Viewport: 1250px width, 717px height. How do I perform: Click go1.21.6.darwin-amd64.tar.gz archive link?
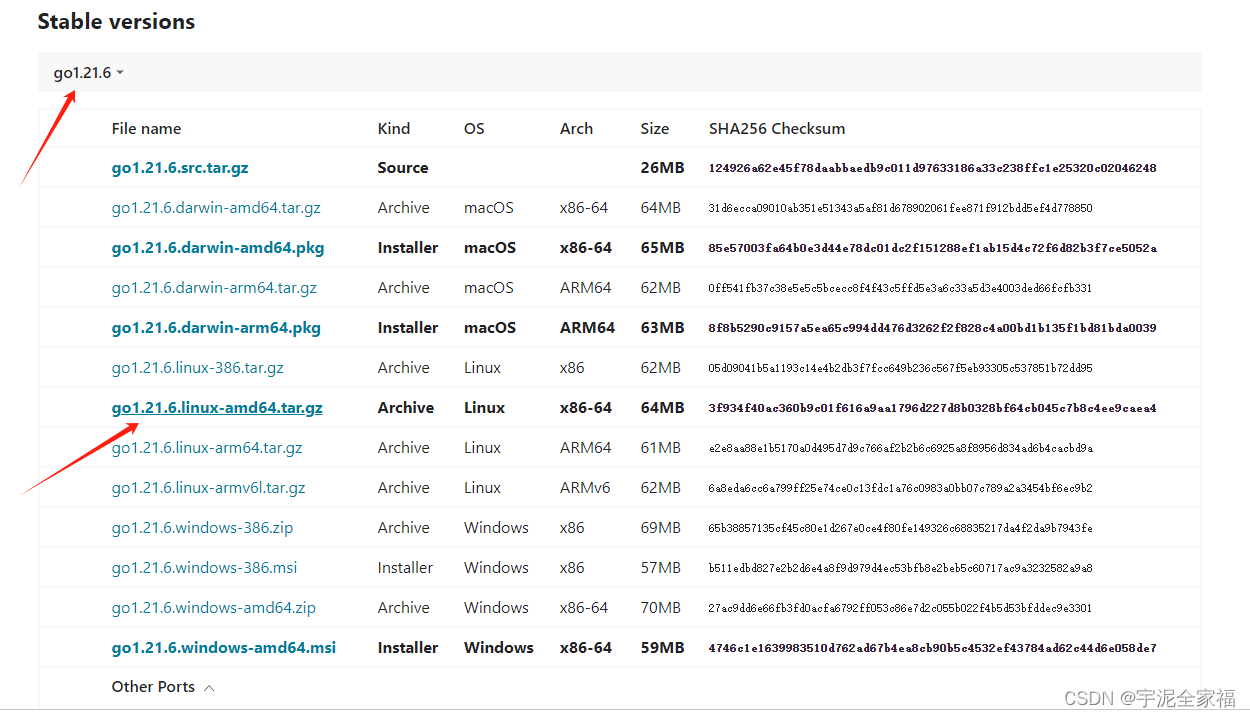pyautogui.click(x=216, y=207)
